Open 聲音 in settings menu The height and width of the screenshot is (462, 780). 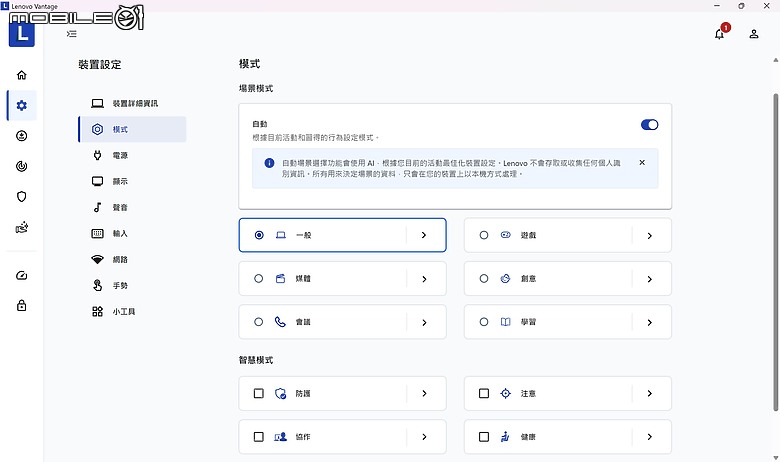click(132, 207)
